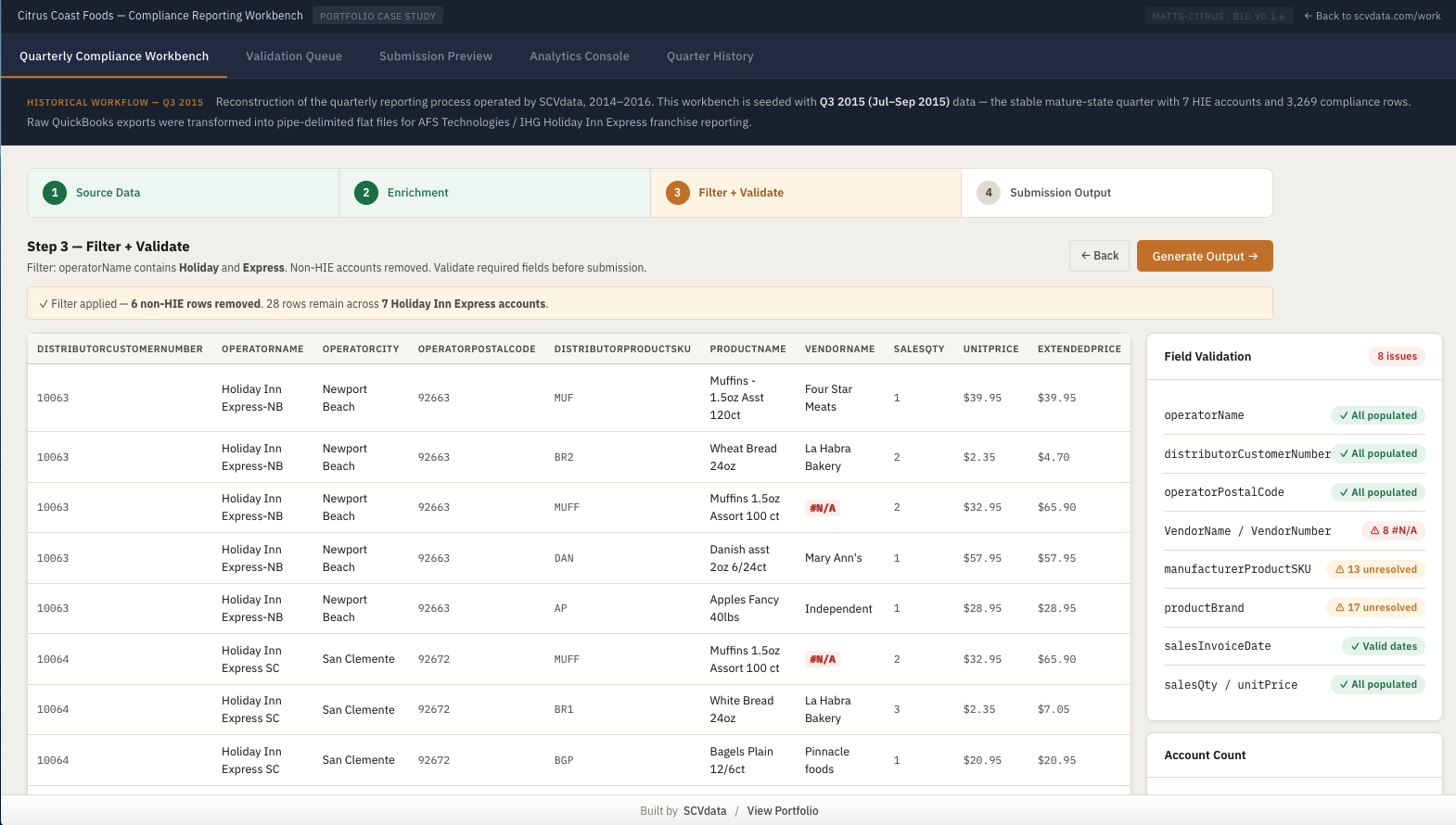Open the View Portfolio footer link
Image resolution: width=1456 pixels, height=825 pixels.
pos(783,811)
